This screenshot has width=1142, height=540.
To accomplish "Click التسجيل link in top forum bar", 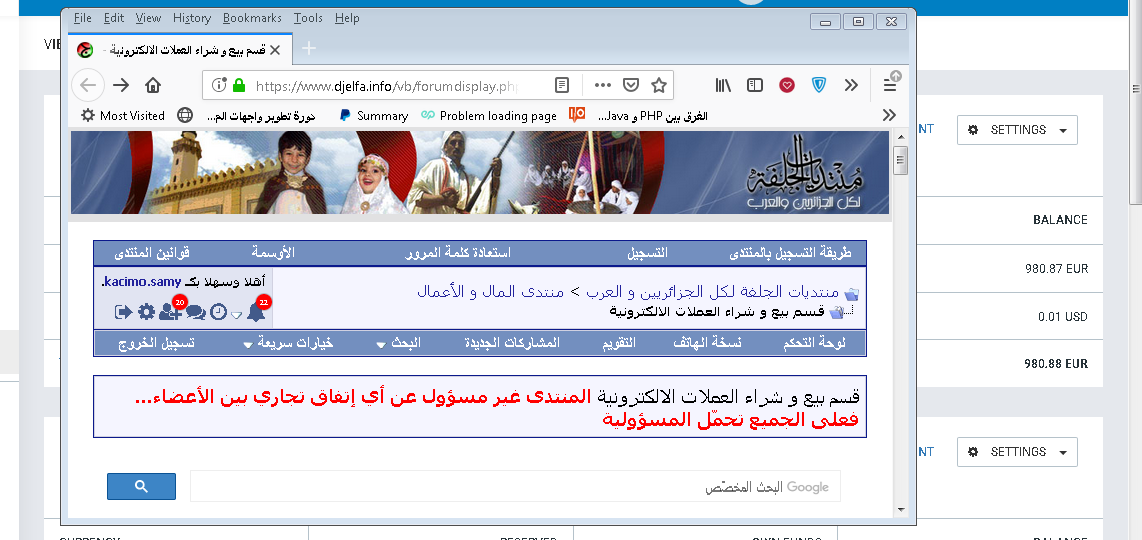I will [x=647, y=253].
